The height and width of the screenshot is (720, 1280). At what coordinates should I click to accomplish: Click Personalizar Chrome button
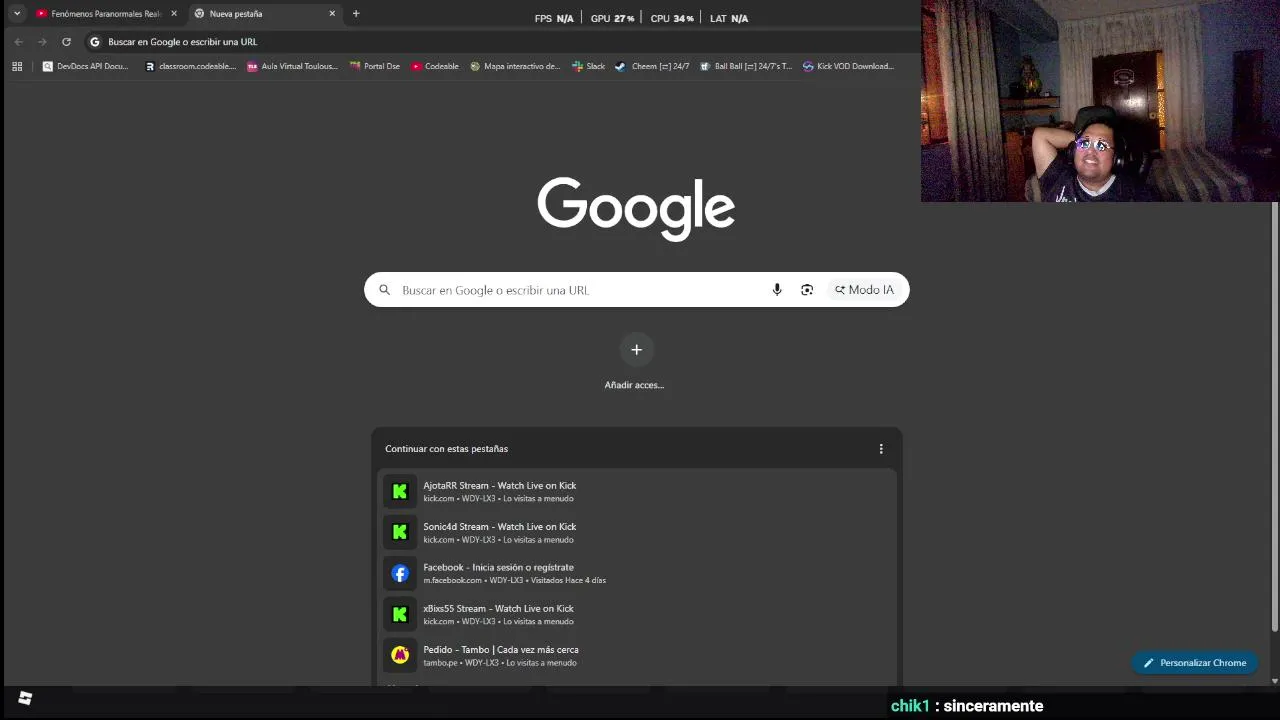(x=1195, y=663)
